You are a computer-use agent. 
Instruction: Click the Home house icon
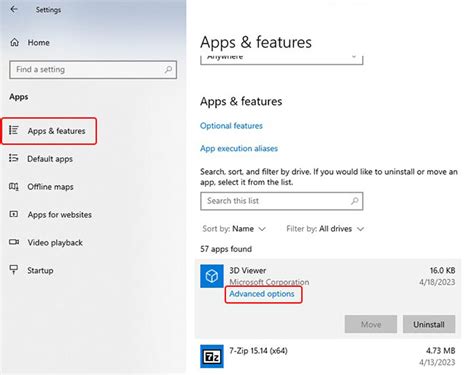click(x=15, y=42)
